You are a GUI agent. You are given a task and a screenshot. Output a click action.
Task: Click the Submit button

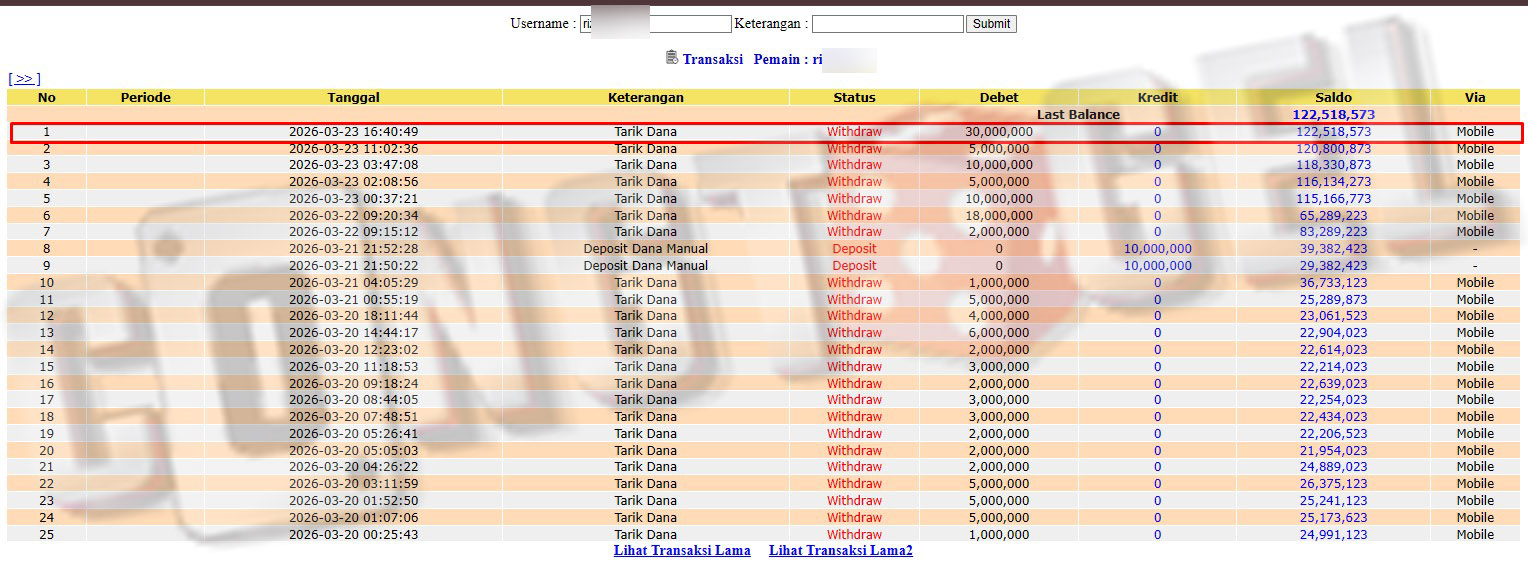(991, 23)
